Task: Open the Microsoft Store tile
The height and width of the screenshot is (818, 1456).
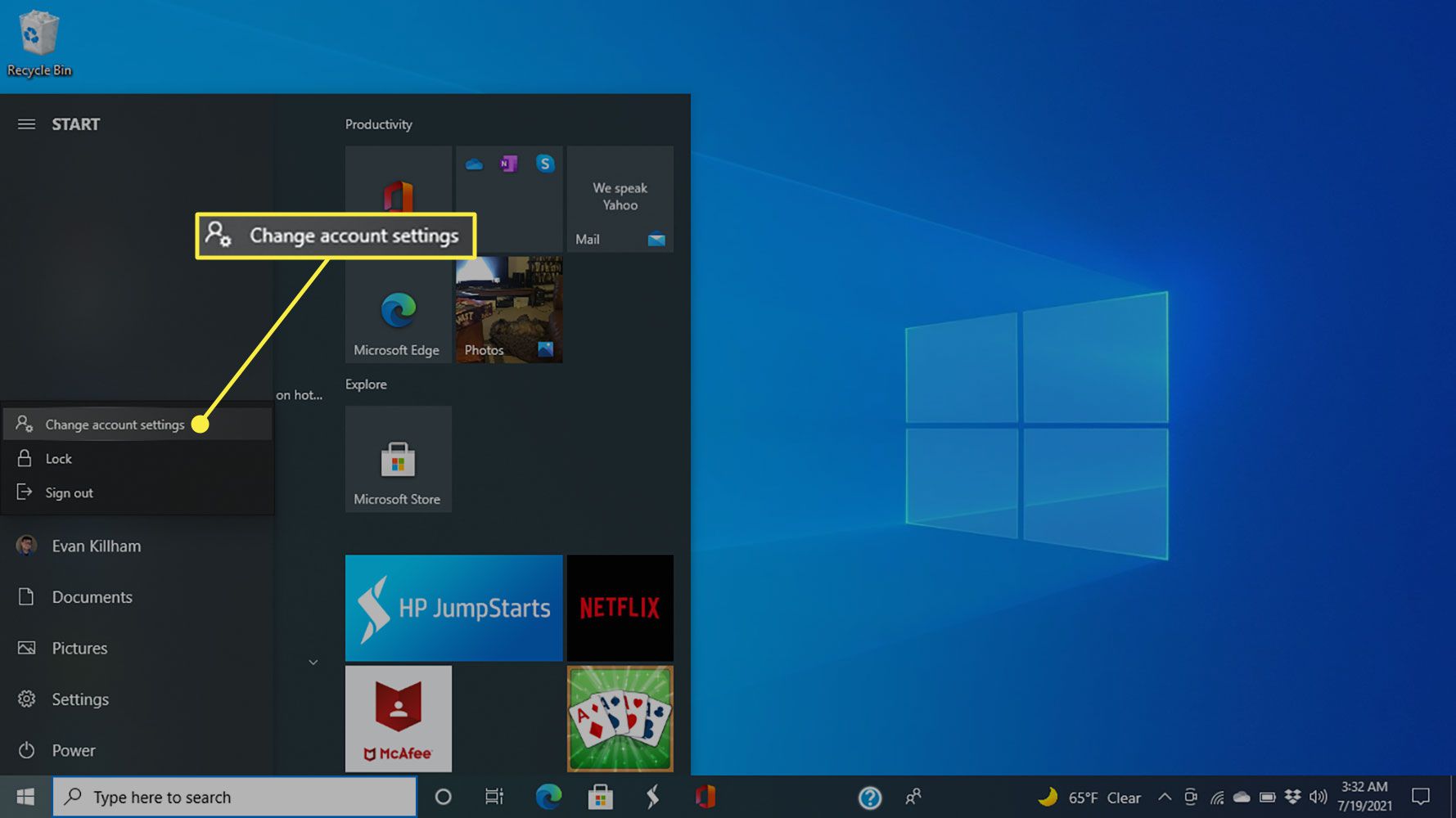Action: [399, 459]
